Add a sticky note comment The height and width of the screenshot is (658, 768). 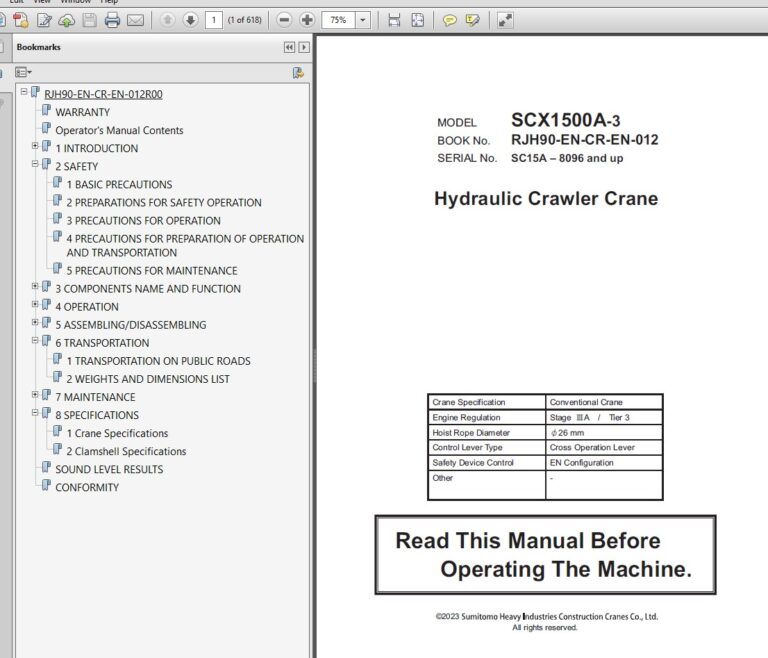click(450, 20)
